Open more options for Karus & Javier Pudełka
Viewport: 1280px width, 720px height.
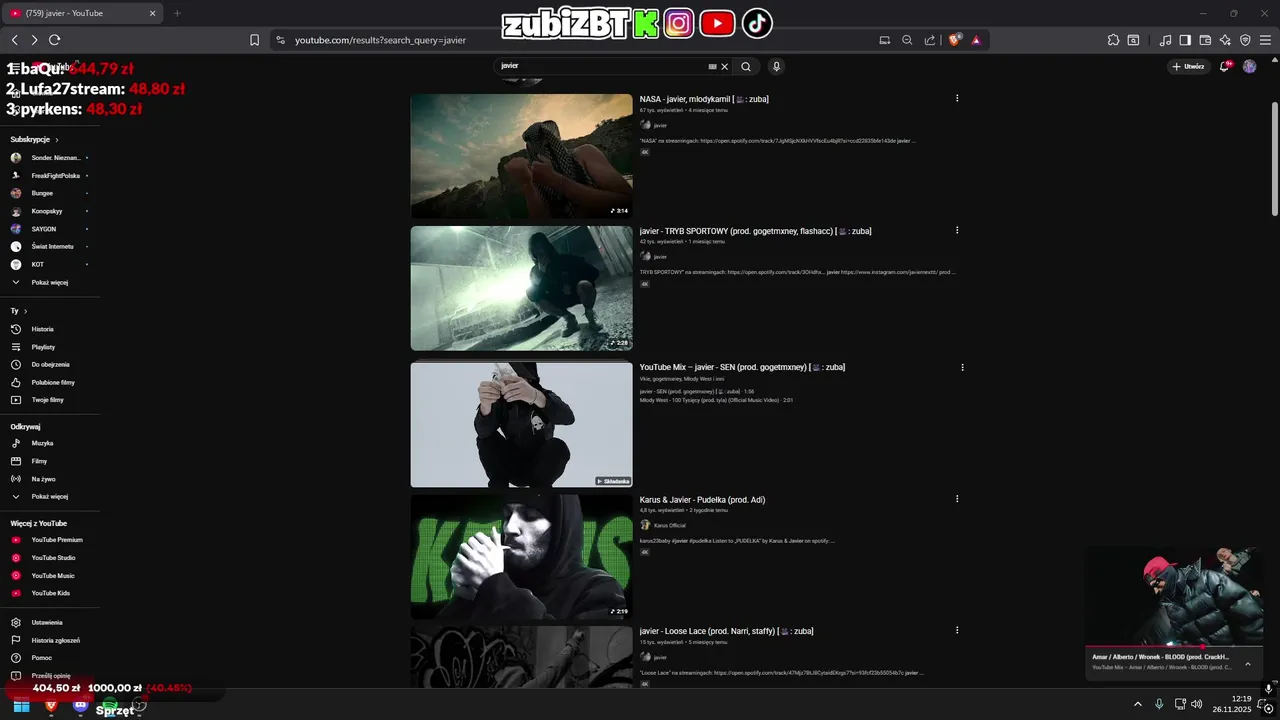click(x=957, y=499)
